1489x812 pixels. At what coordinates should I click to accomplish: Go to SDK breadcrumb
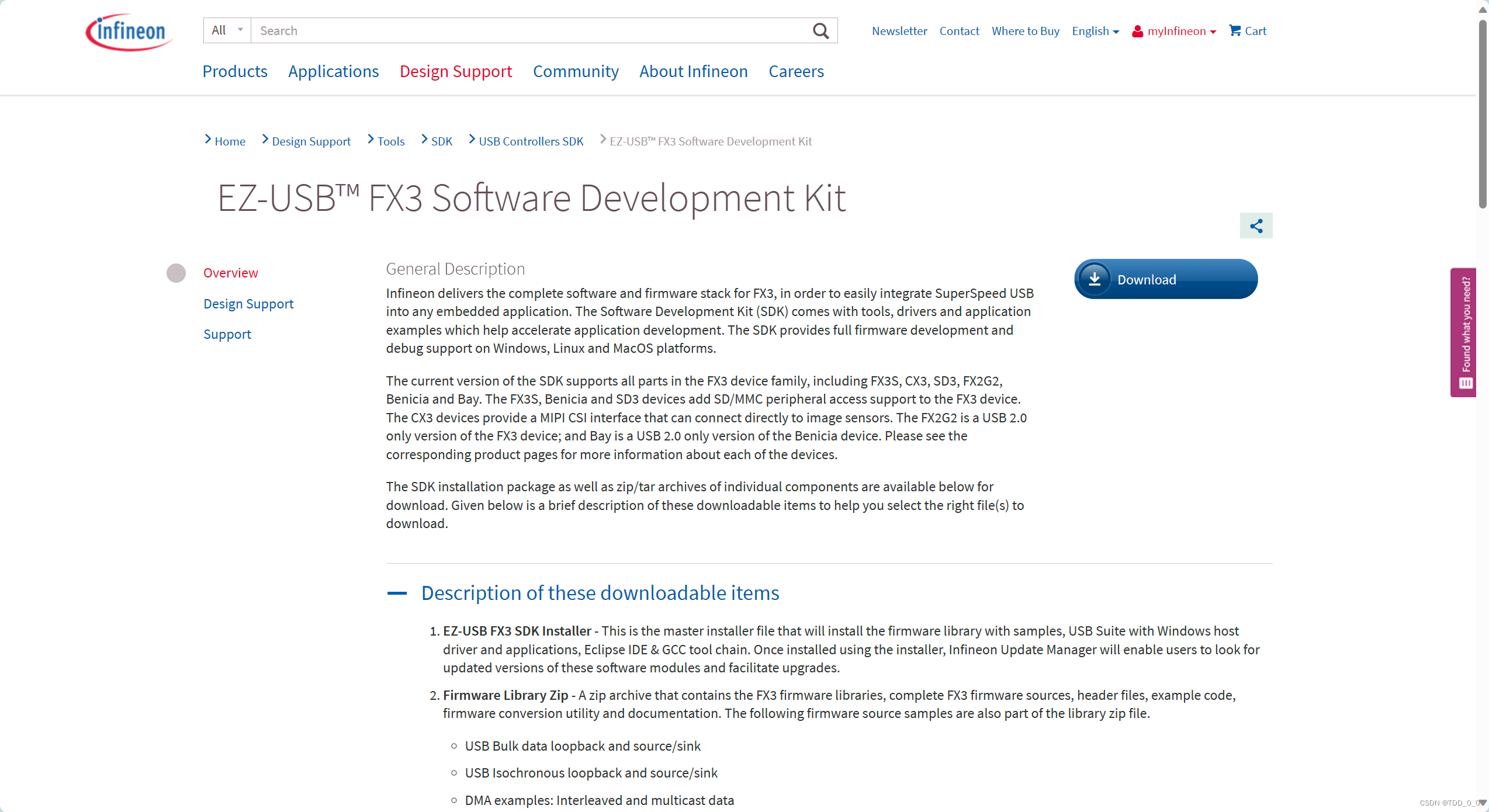442,141
